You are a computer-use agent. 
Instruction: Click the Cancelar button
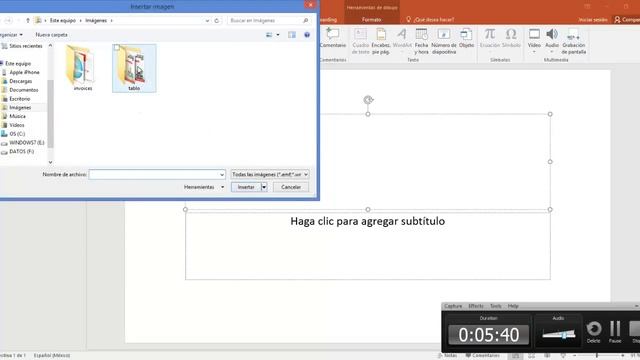[x=291, y=187]
